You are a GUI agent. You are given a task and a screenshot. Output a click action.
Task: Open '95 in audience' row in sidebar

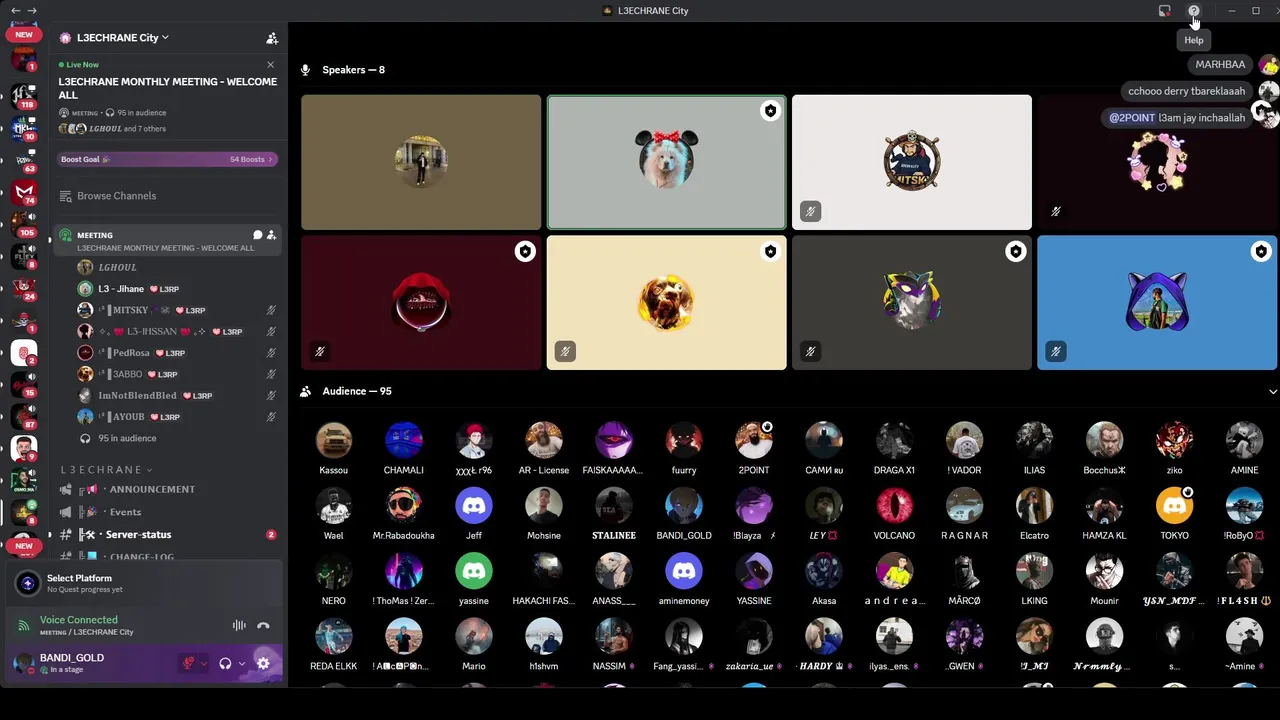coord(127,438)
